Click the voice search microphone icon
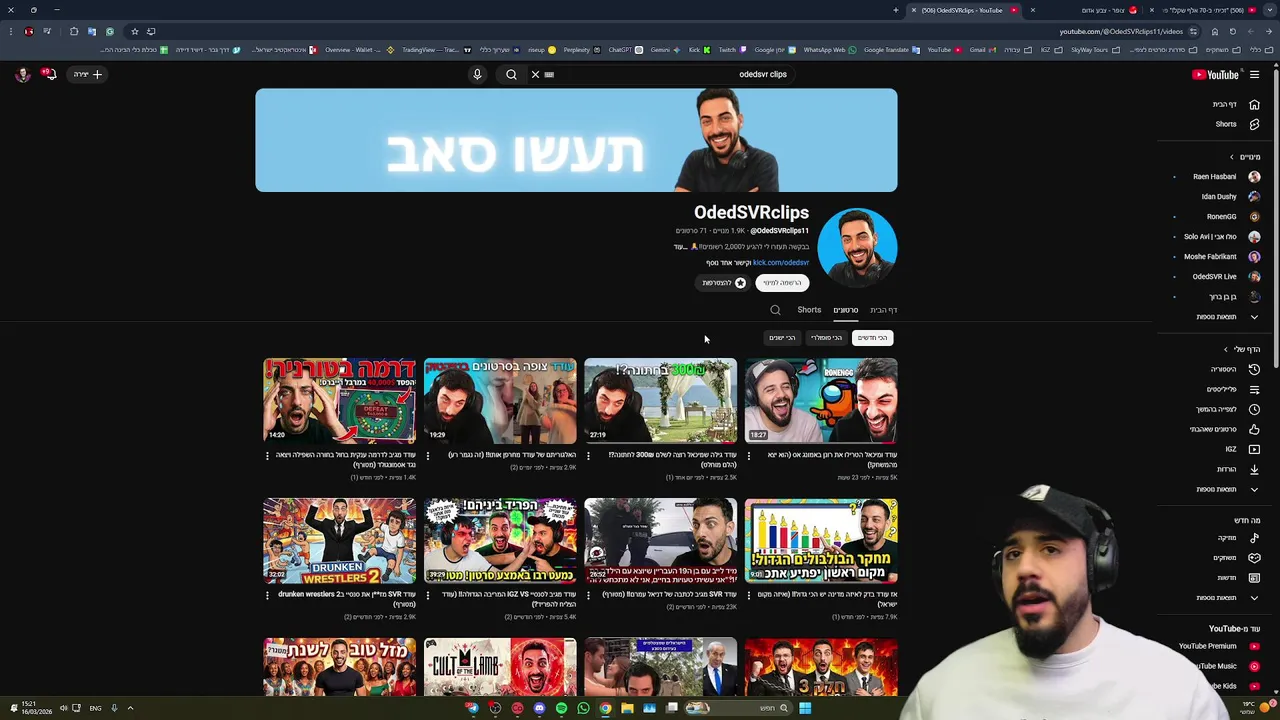Image resolution: width=1280 pixels, height=720 pixels. tap(477, 74)
